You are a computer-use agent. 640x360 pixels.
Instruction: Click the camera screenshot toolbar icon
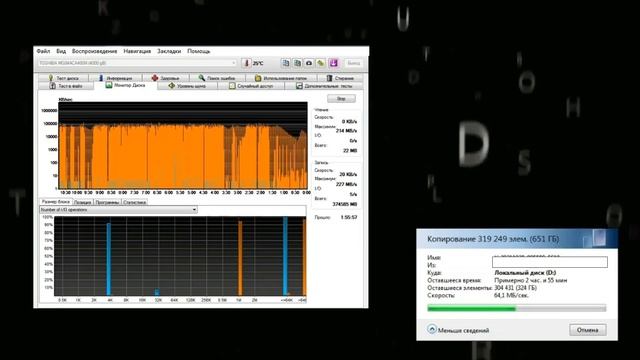pyautogui.click(x=309, y=63)
